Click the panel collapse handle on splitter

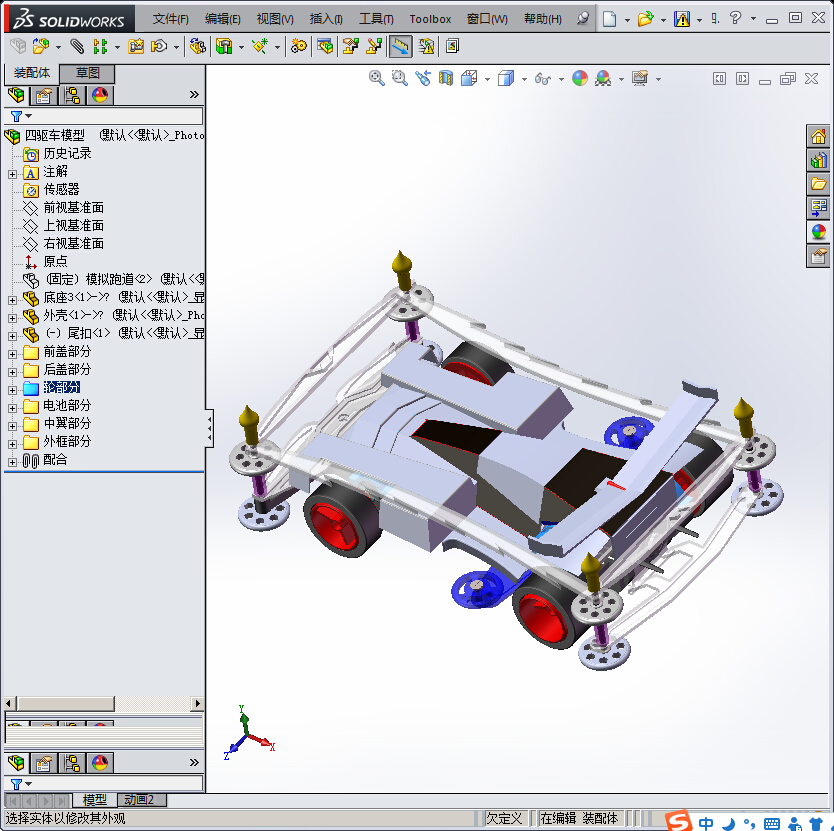210,428
